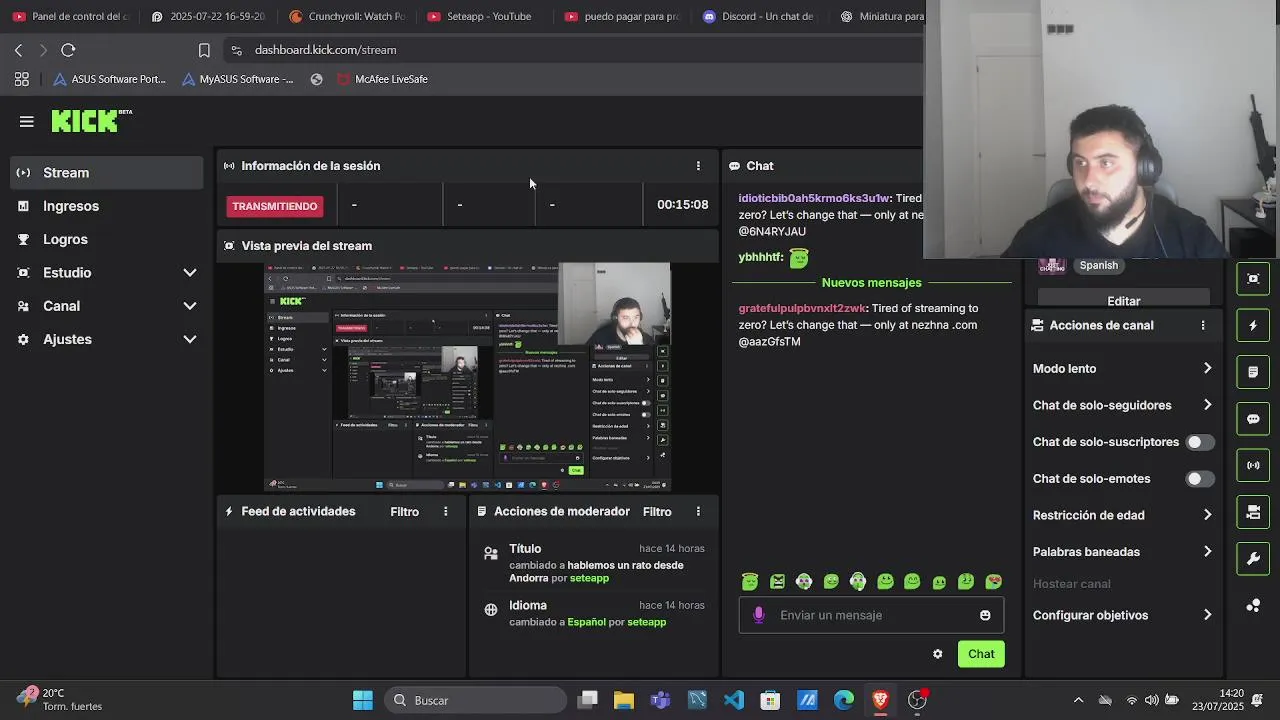Open File Explorer from the taskbar

(x=624, y=700)
